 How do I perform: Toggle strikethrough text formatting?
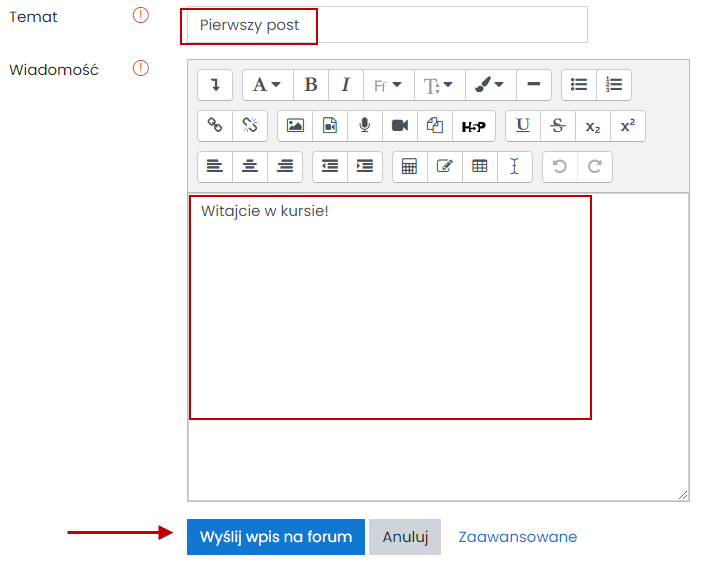pyautogui.click(x=558, y=126)
